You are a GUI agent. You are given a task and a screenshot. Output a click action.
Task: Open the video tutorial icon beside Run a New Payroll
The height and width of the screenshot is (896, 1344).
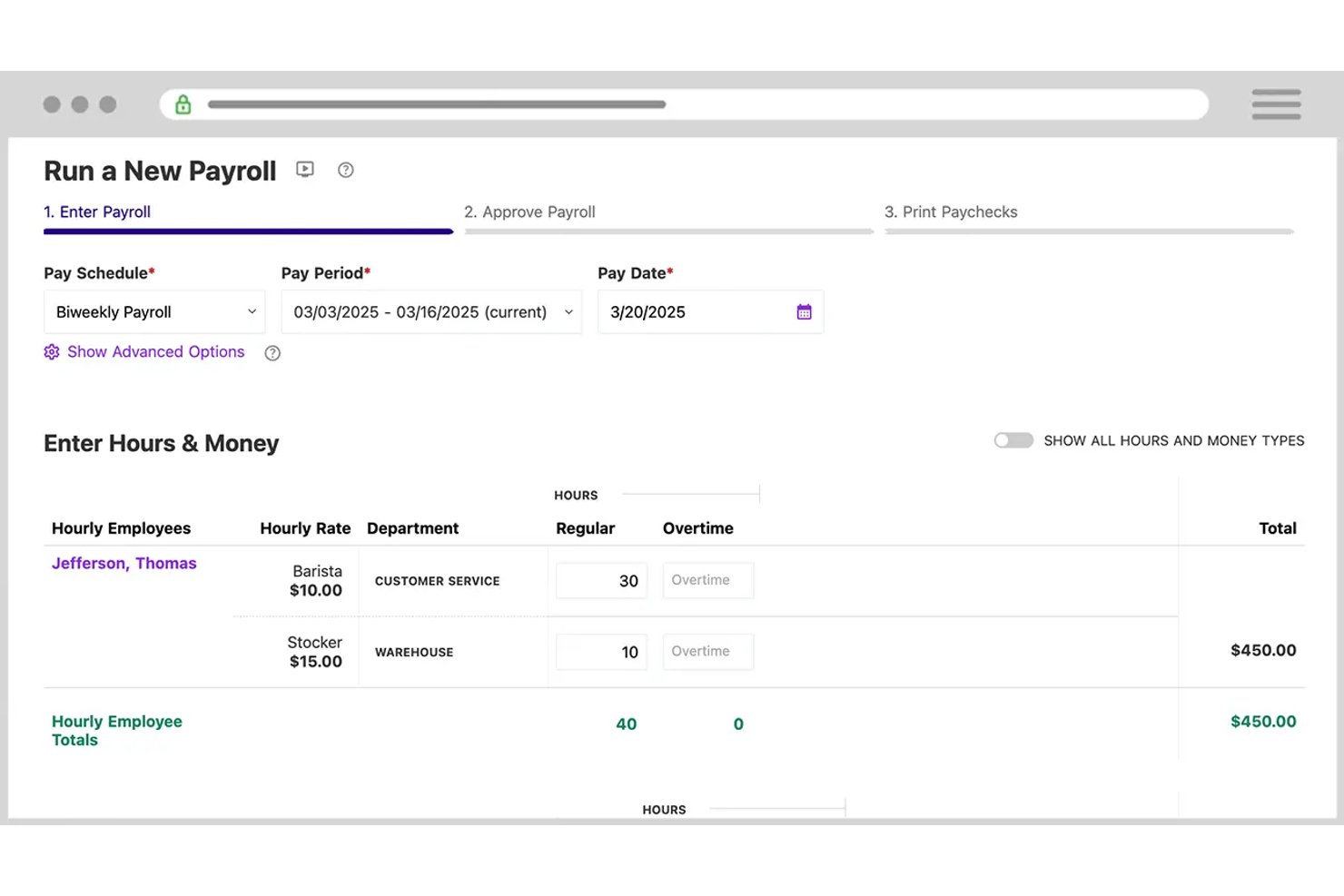(x=305, y=170)
